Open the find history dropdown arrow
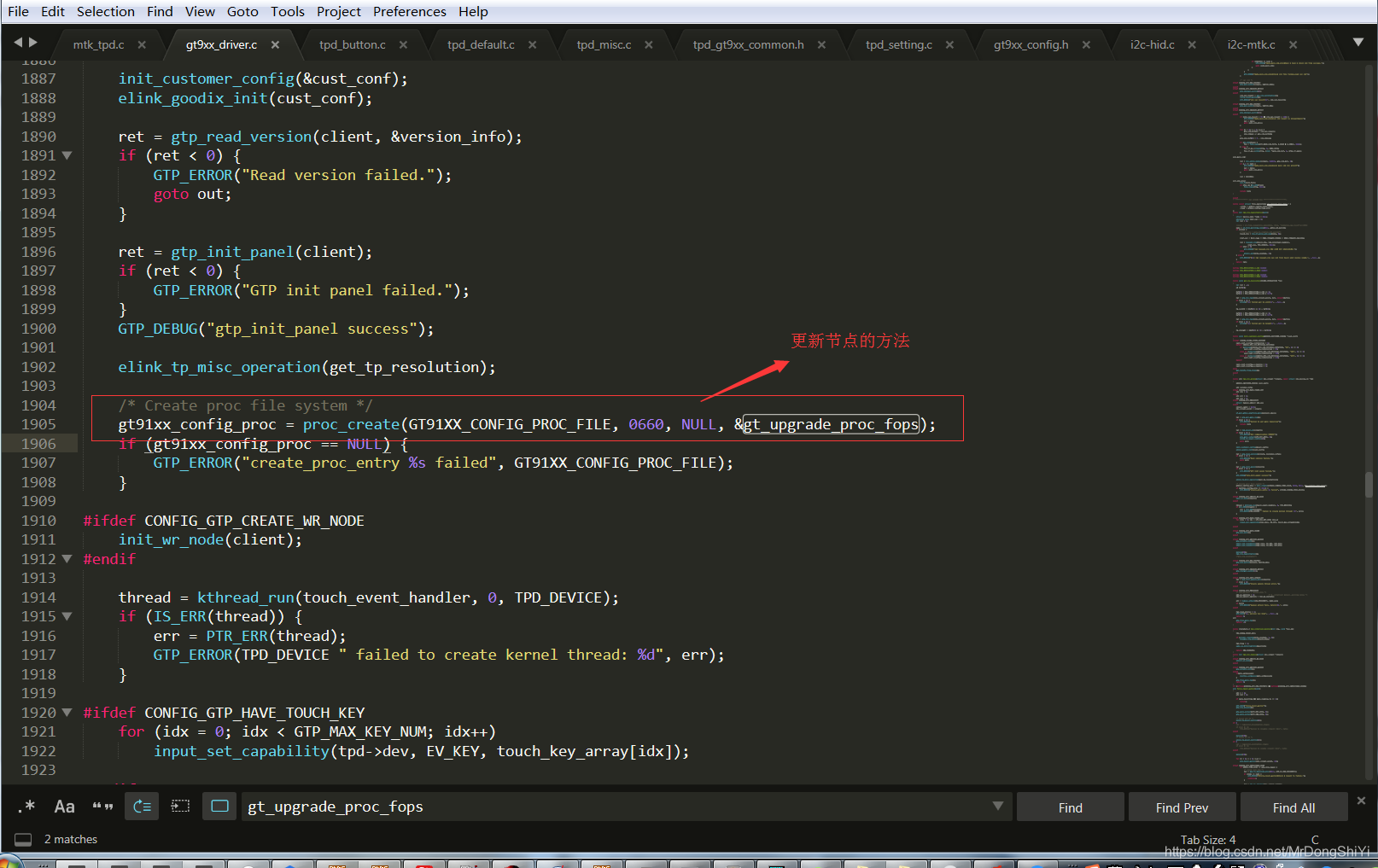 click(x=997, y=806)
